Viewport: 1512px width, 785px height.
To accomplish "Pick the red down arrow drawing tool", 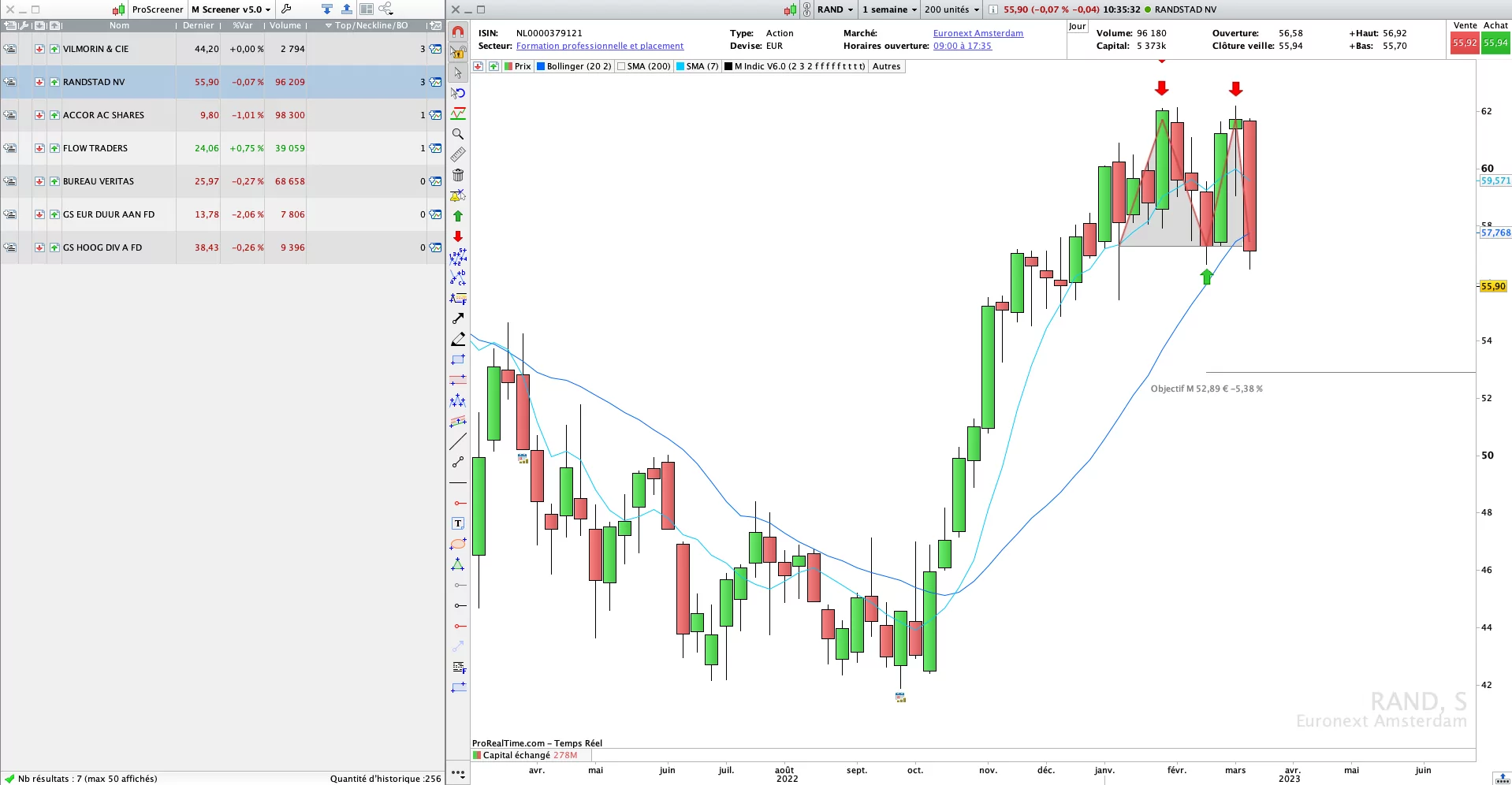I will 458,236.
